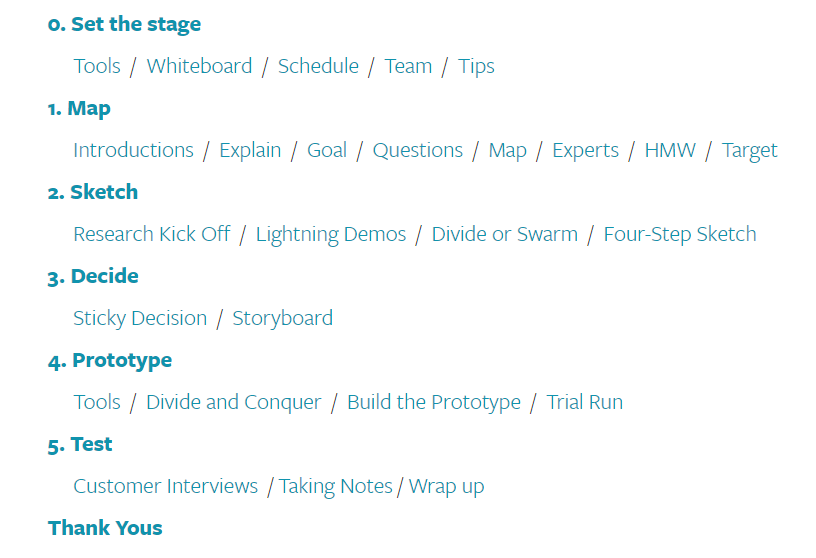Image resolution: width=816 pixels, height=558 pixels.
Task: Click the HMW link
Action: 670,150
